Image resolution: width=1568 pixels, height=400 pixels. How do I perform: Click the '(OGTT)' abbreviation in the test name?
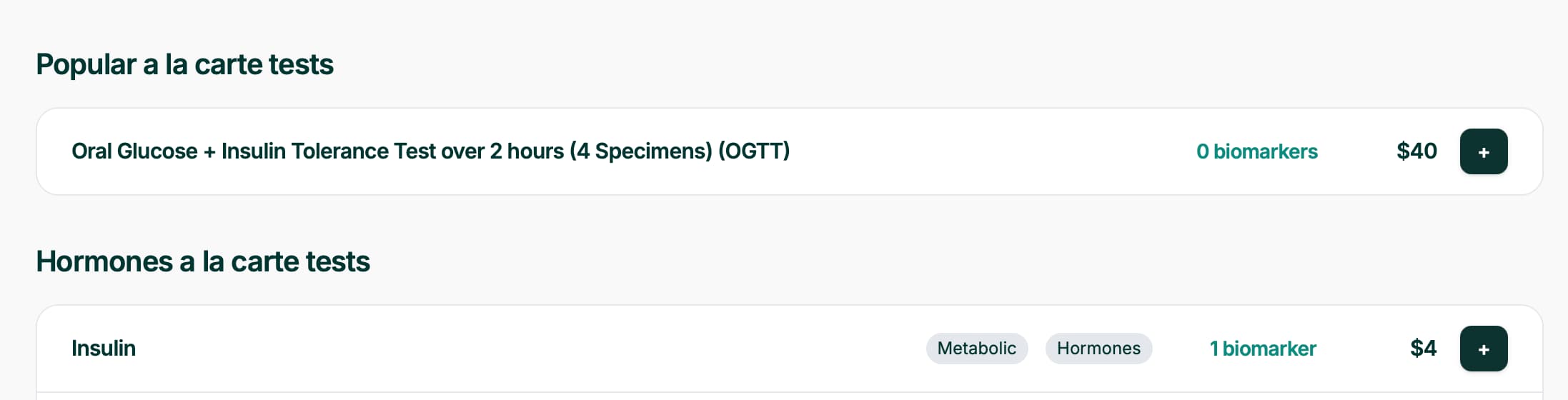pyautogui.click(x=754, y=151)
